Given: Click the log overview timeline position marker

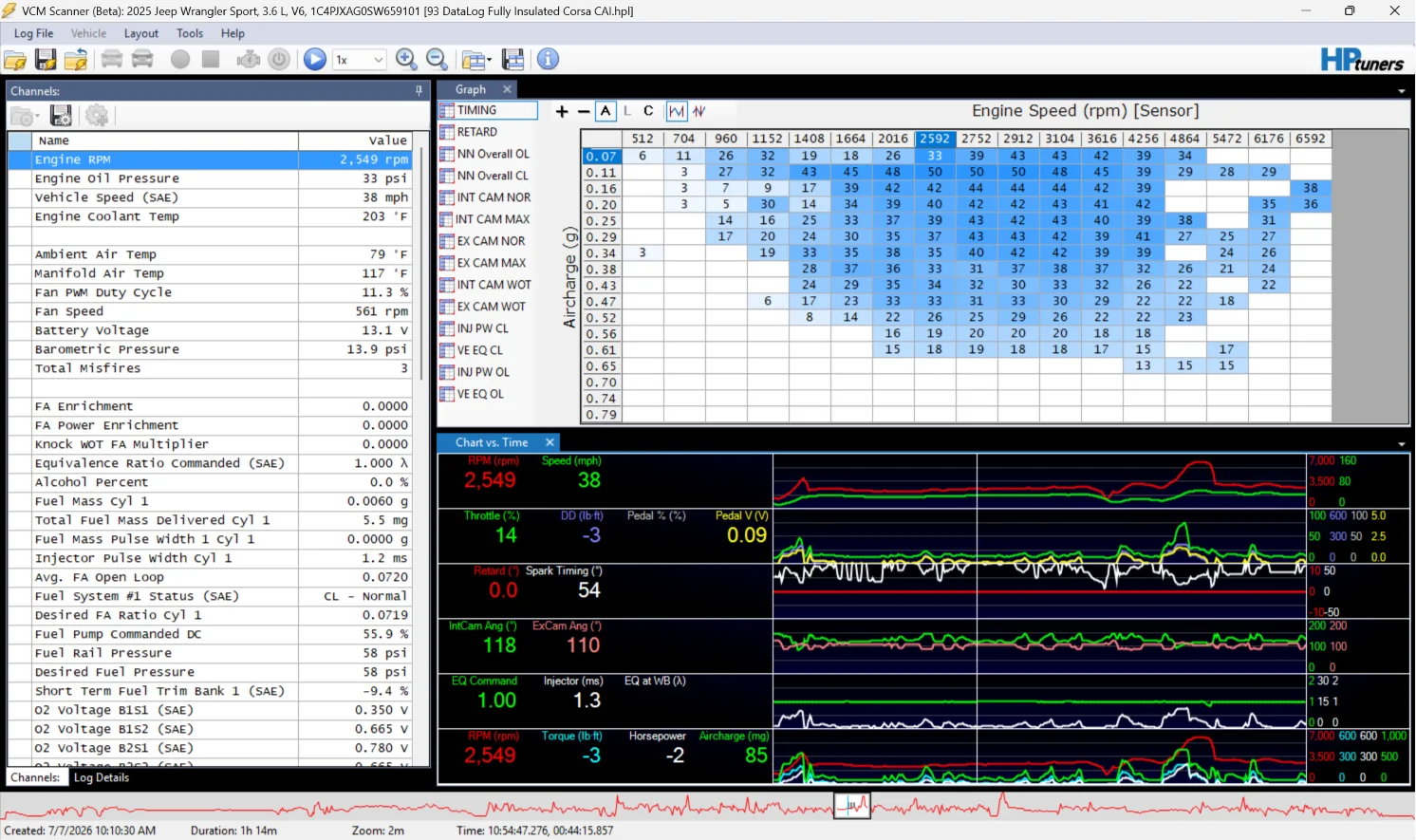Looking at the screenshot, I should (852, 807).
